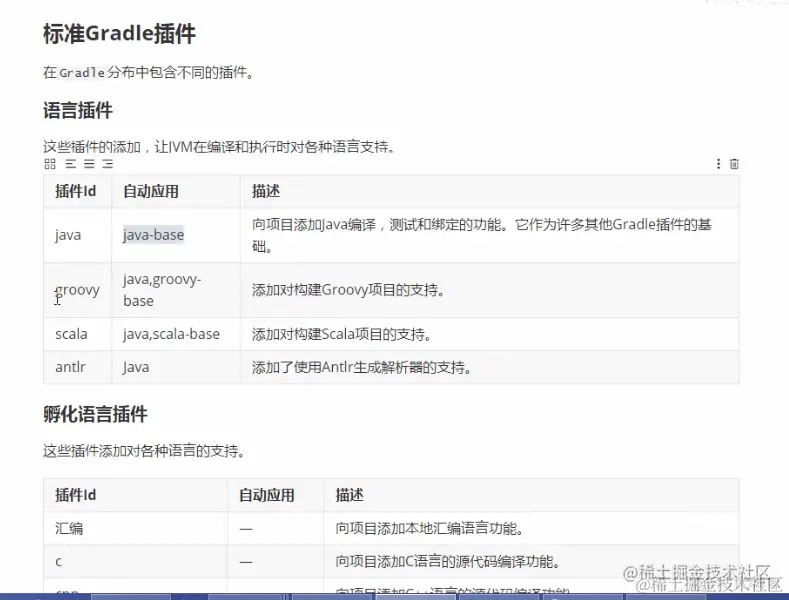Viewport: 789px width, 600px height.
Task: Click the inline code word Gradle
Action: coord(82,73)
